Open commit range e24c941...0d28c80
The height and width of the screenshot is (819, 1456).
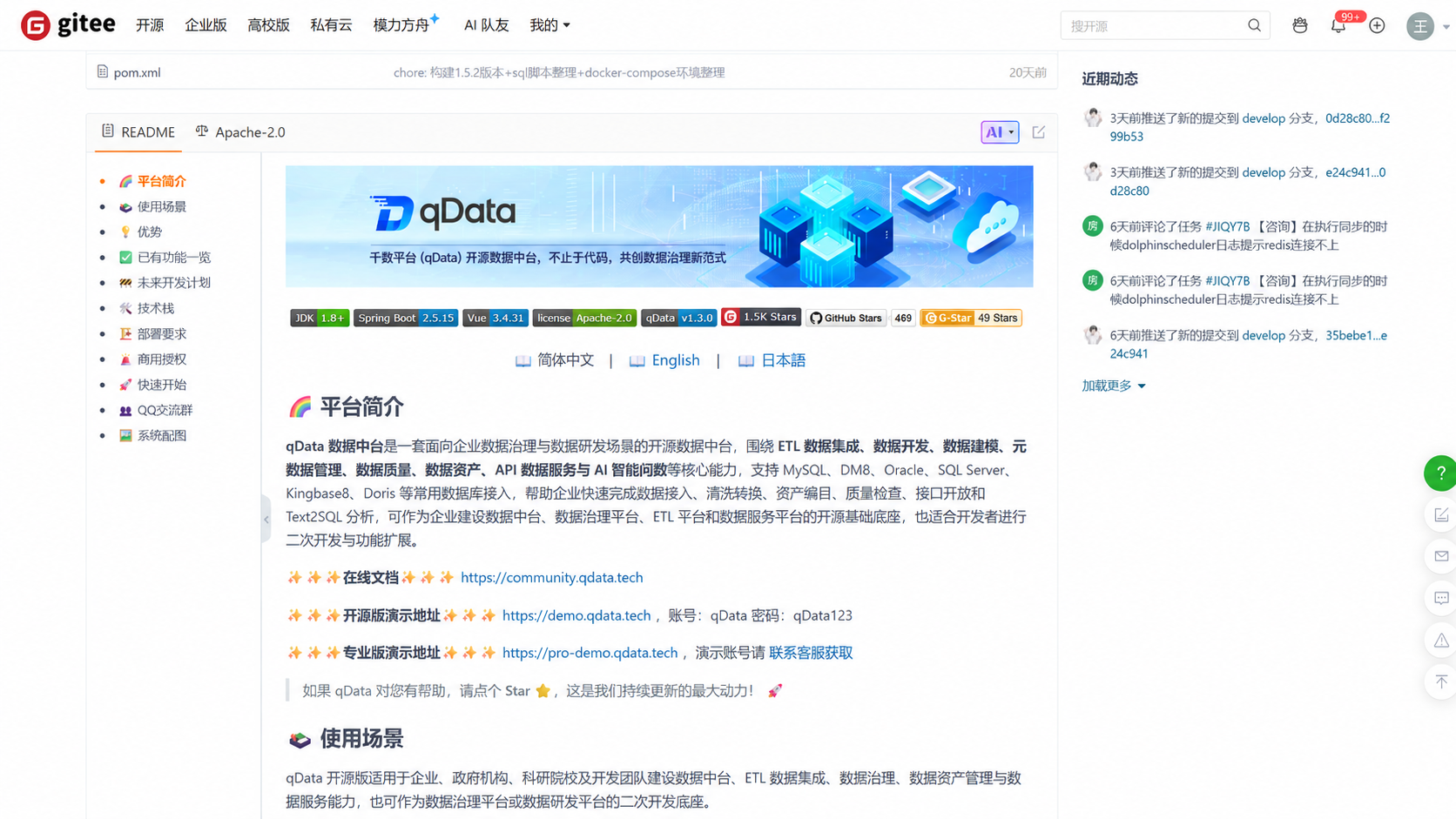[x=1248, y=181]
